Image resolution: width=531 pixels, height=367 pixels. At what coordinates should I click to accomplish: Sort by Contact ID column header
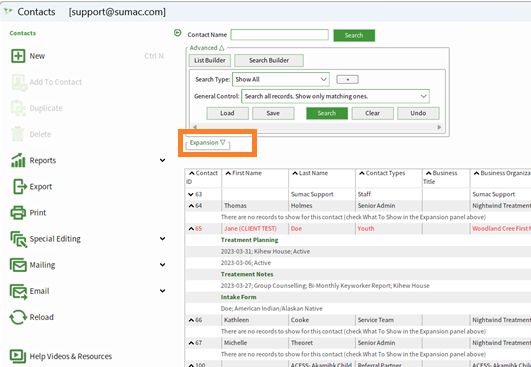click(203, 177)
